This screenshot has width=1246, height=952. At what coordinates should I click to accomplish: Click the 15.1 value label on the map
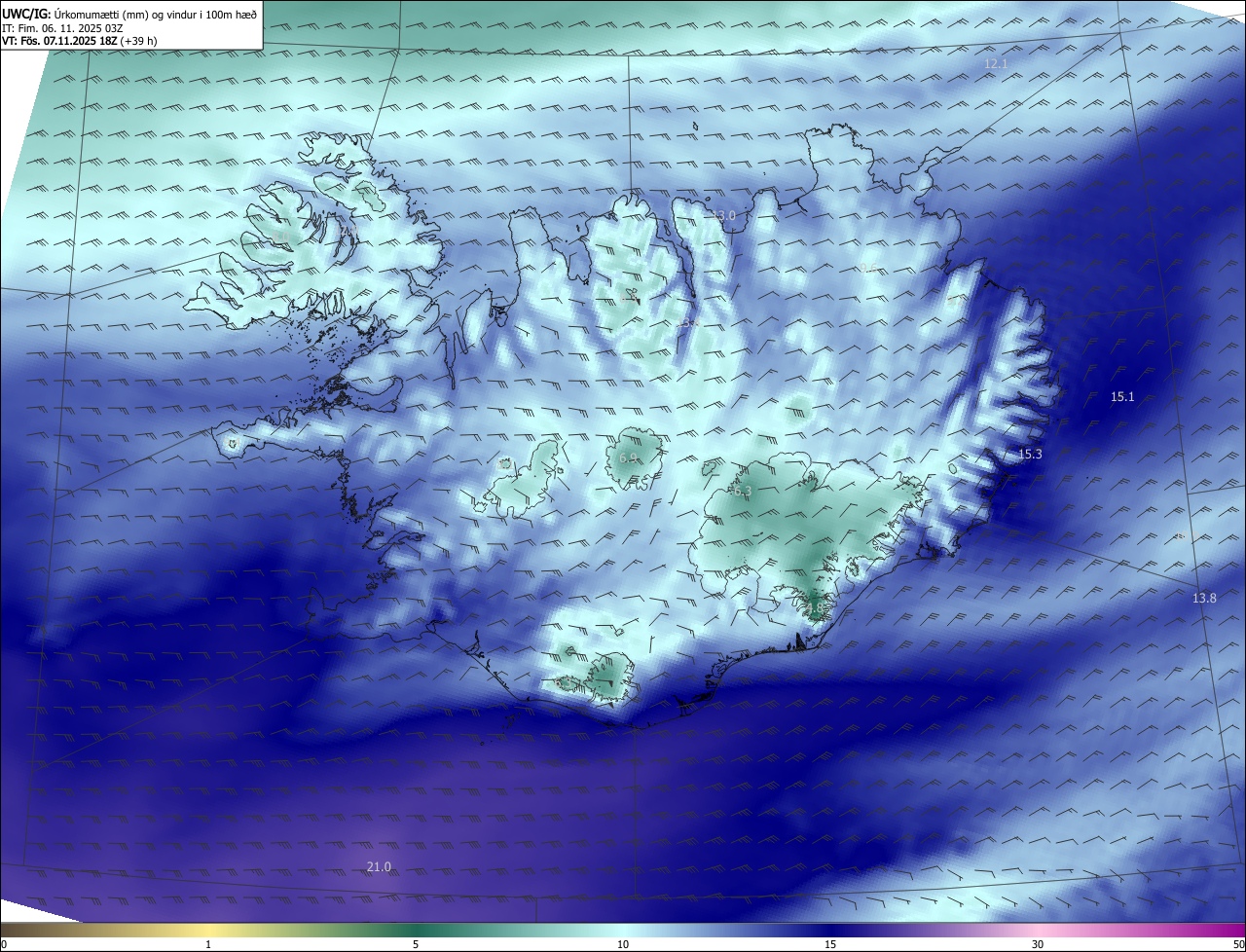tap(1122, 396)
